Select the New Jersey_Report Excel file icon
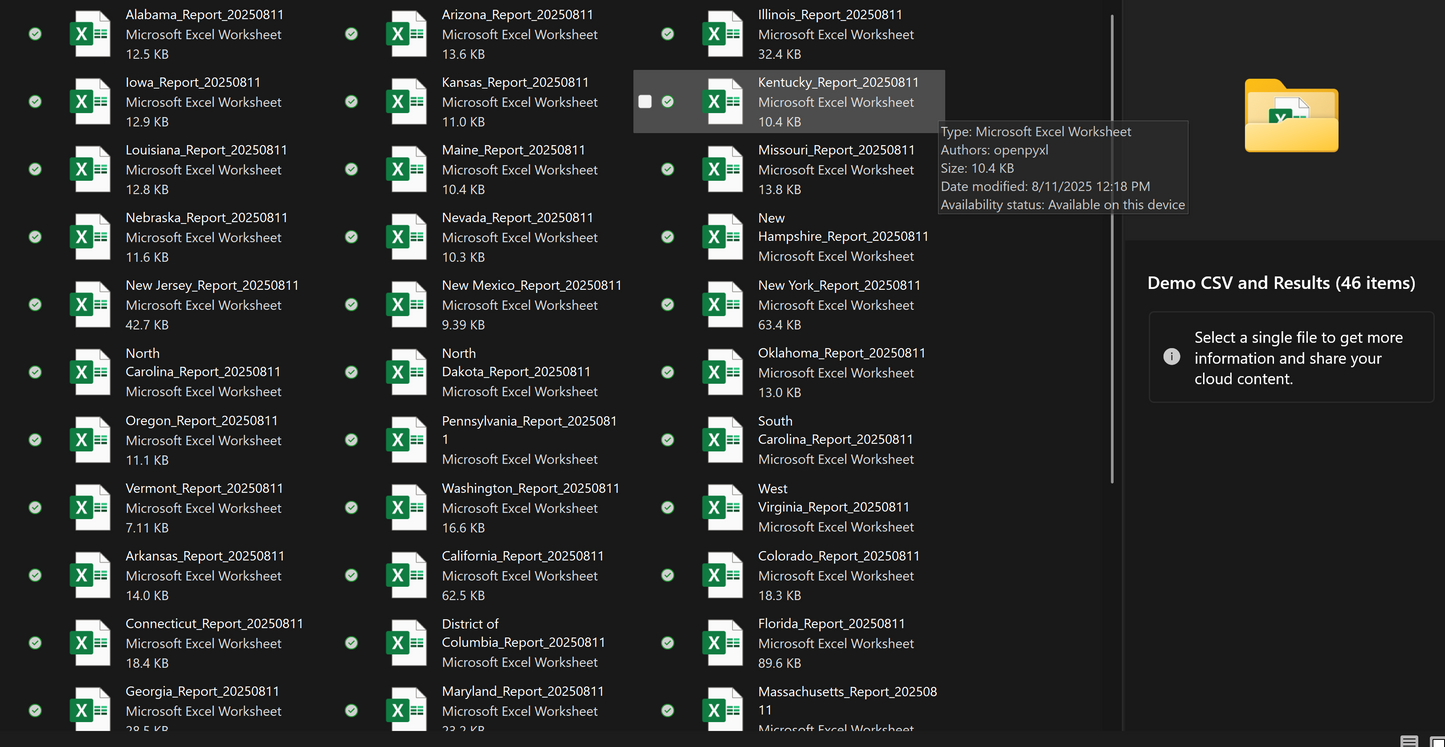 point(90,305)
